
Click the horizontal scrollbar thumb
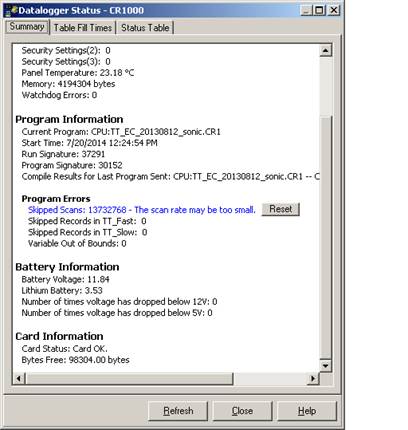pyautogui.click(x=130, y=379)
